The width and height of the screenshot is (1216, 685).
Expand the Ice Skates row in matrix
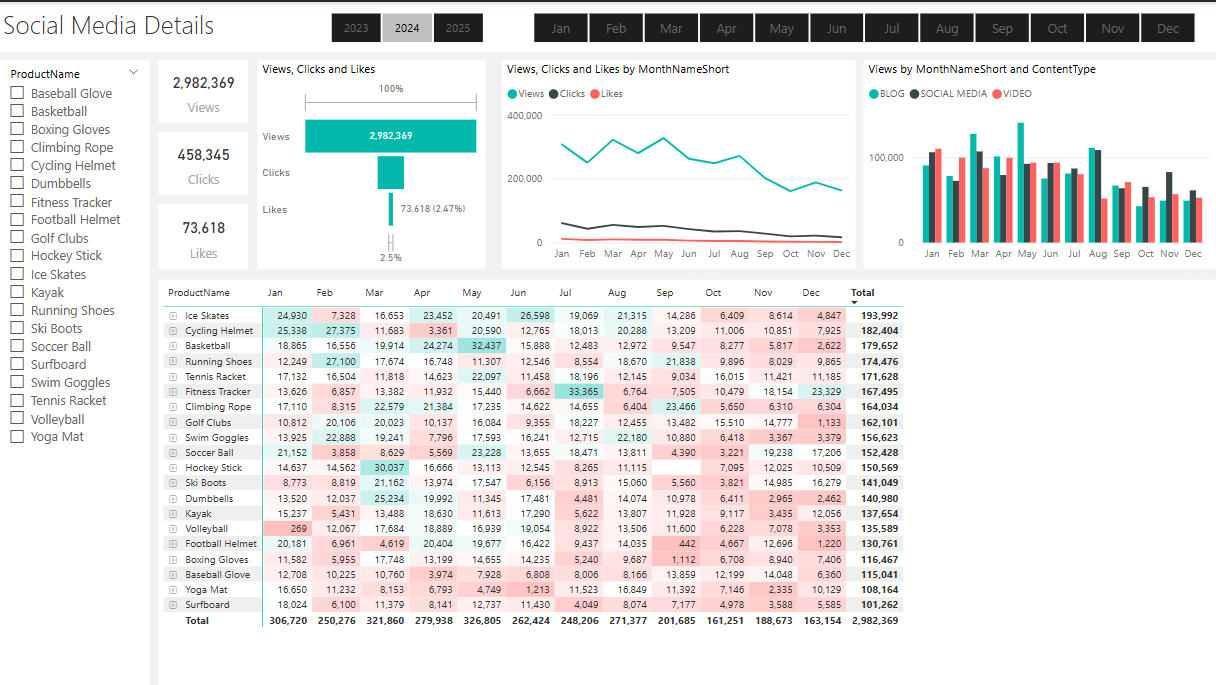click(173, 316)
